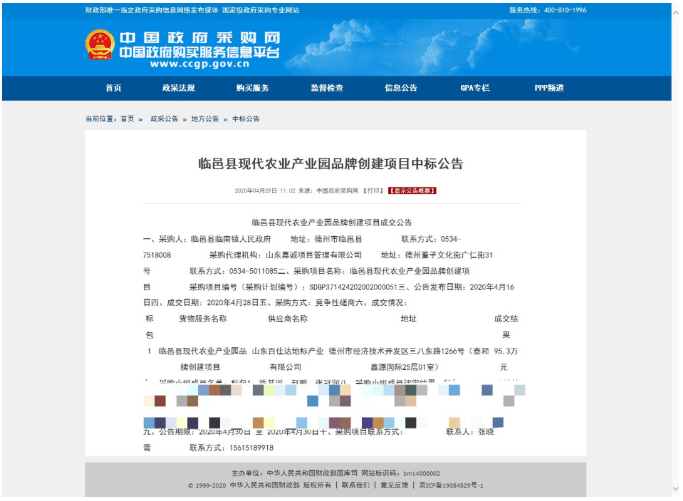
Task: Open the 政采法规 navigation tab
Action: point(180,88)
